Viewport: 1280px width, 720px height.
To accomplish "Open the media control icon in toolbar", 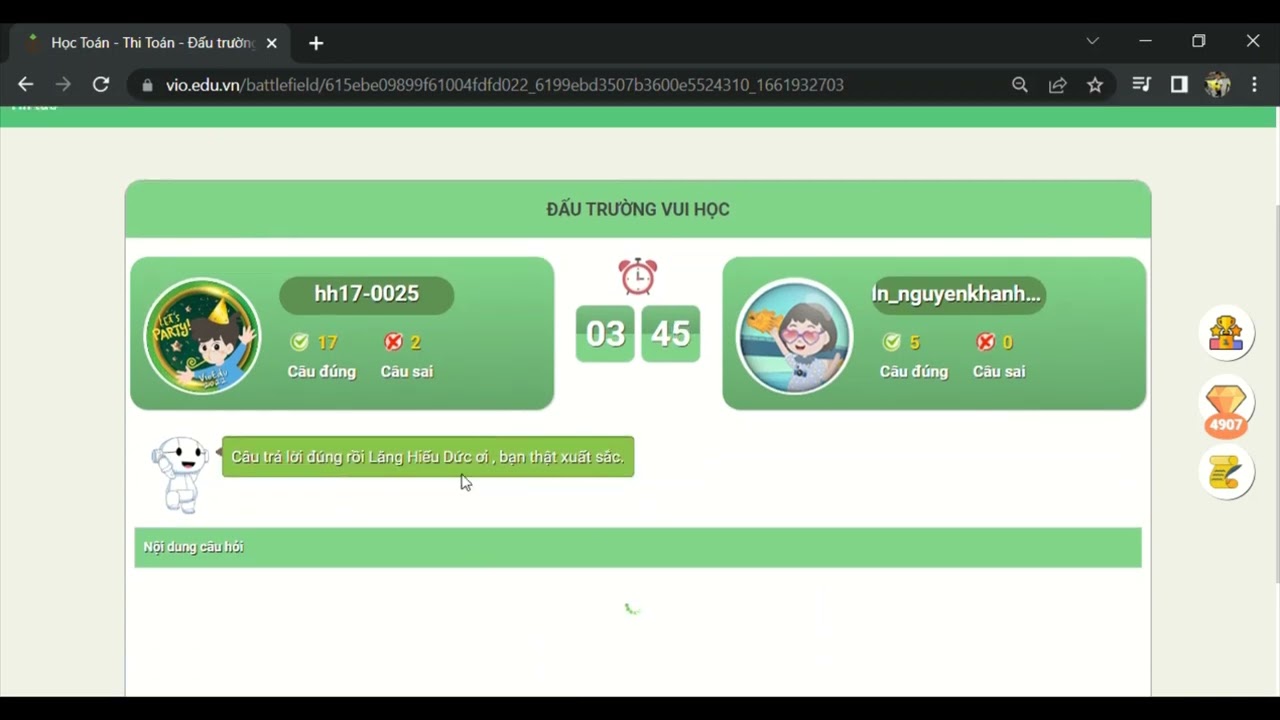I will [x=1141, y=85].
